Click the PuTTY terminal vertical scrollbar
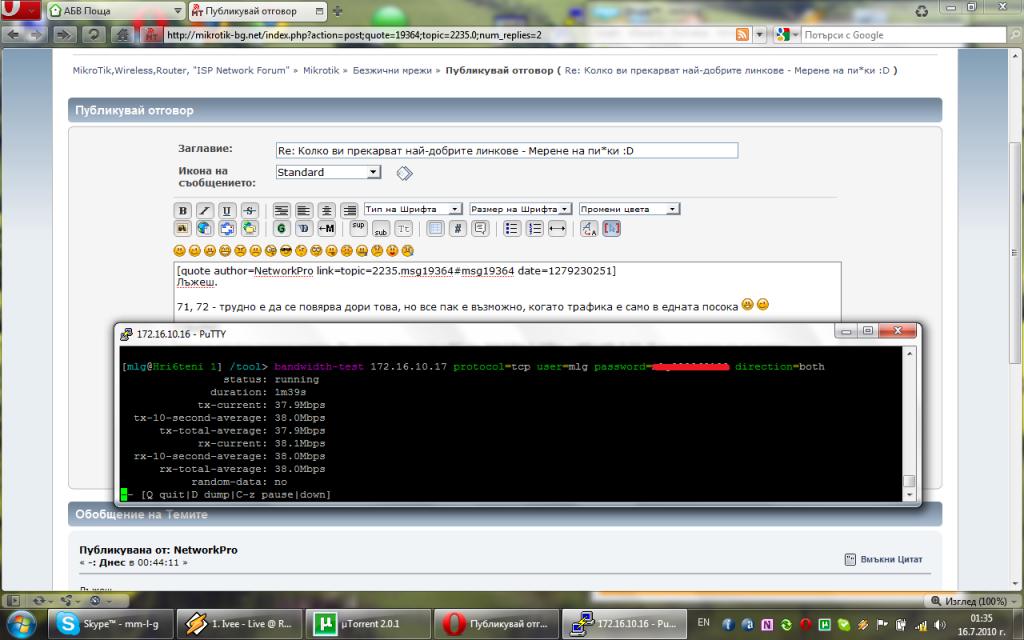The image size is (1024, 640). point(909,420)
